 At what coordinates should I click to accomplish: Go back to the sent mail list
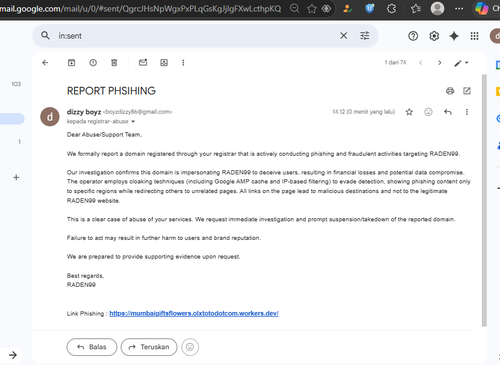click(45, 63)
